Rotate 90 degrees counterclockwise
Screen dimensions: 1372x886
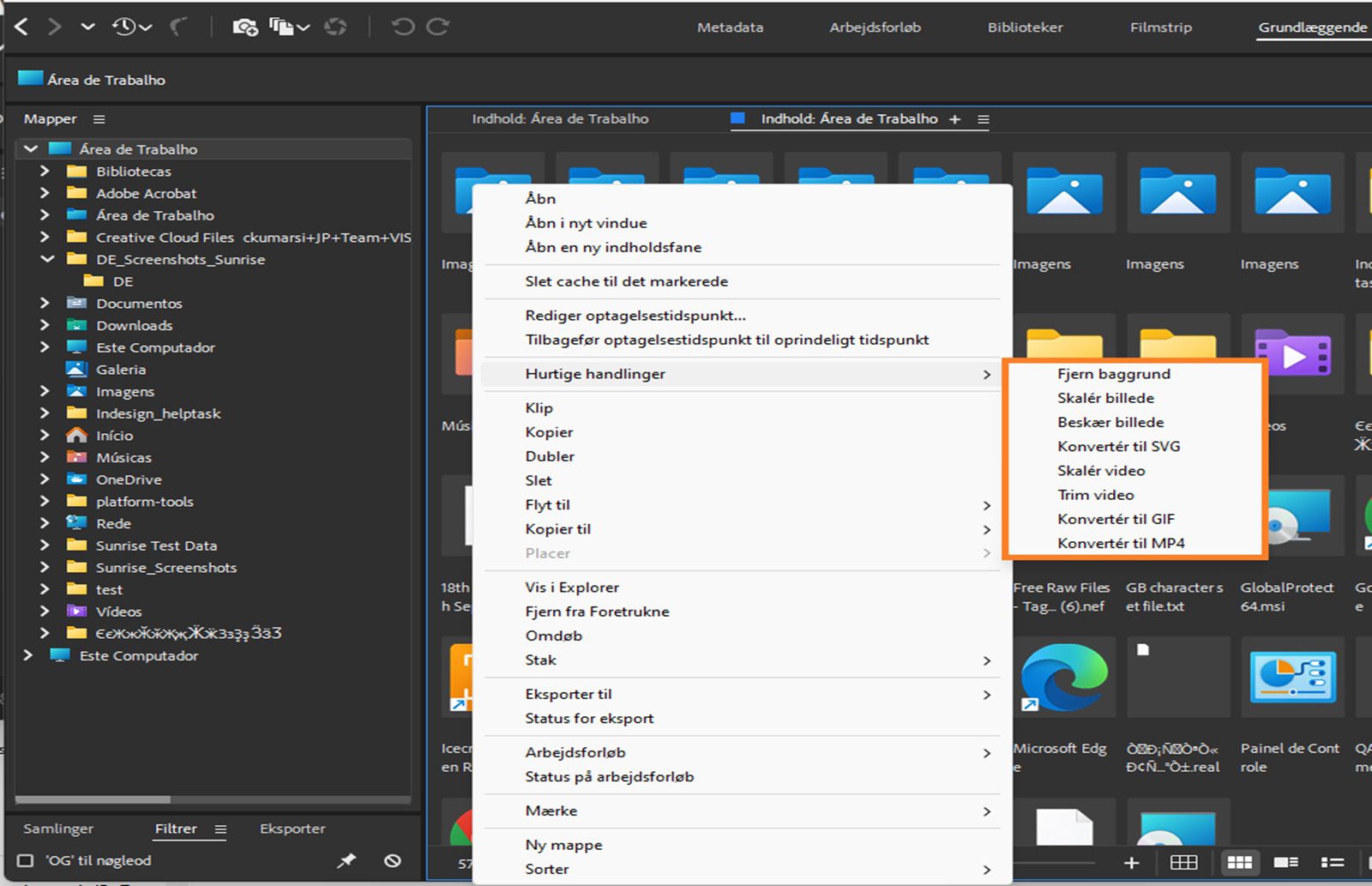[403, 27]
